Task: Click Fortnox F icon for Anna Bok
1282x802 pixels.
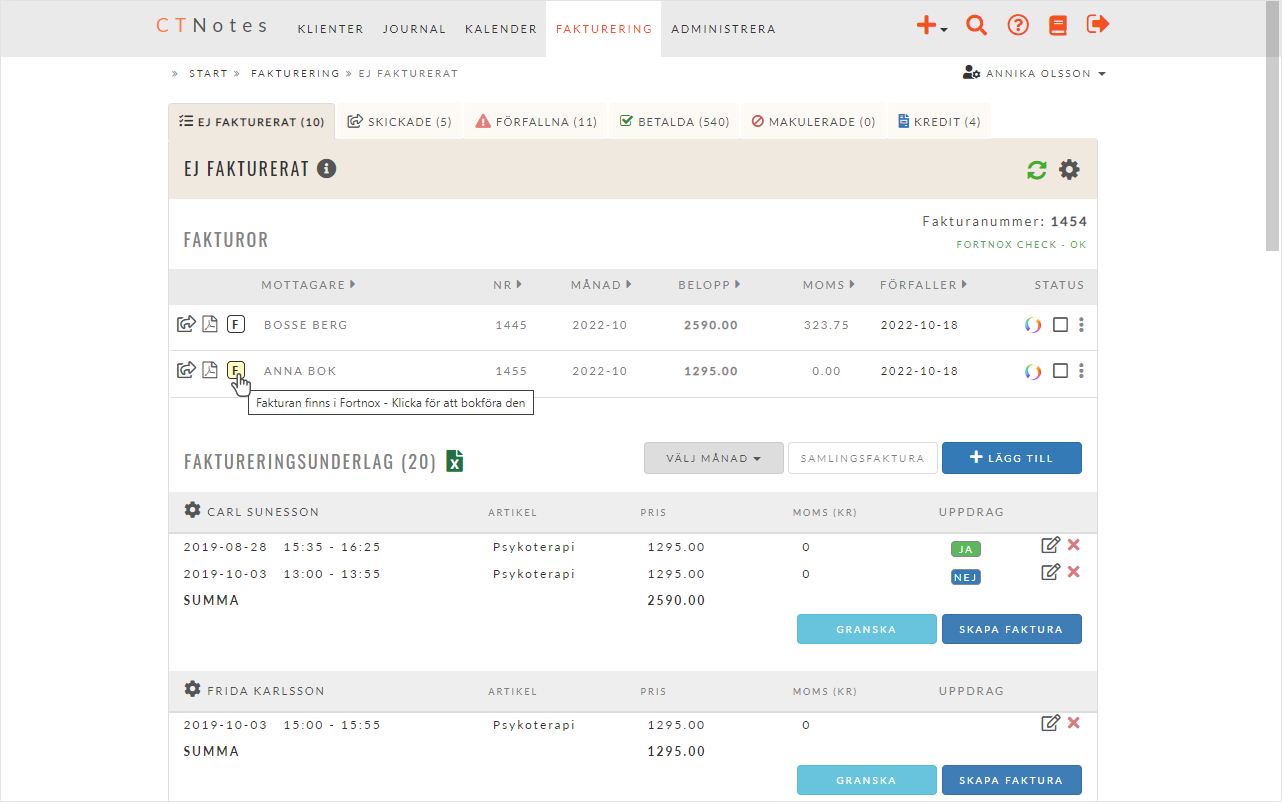Action: tap(235, 370)
